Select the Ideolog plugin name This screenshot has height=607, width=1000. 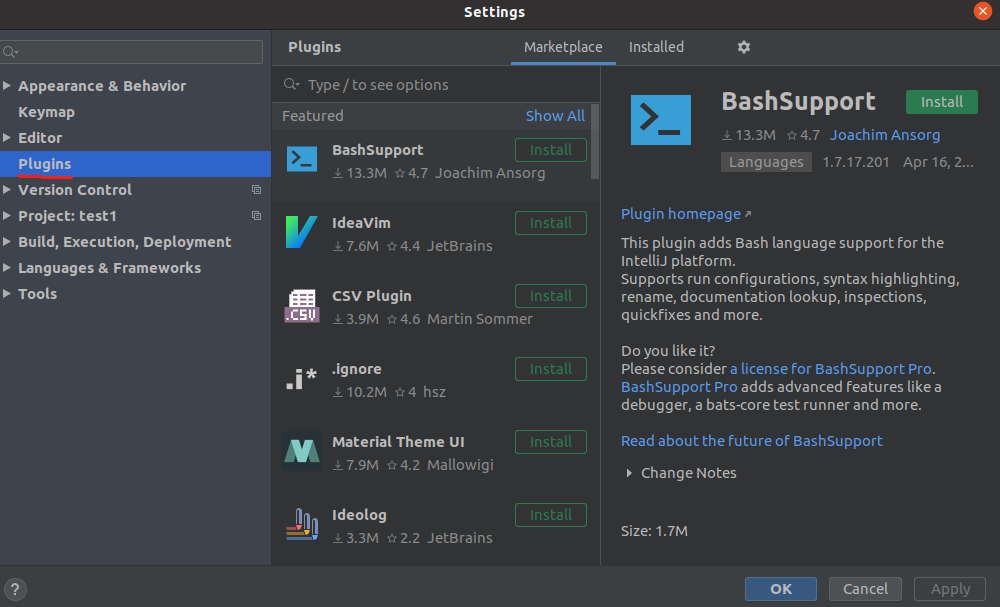click(359, 515)
